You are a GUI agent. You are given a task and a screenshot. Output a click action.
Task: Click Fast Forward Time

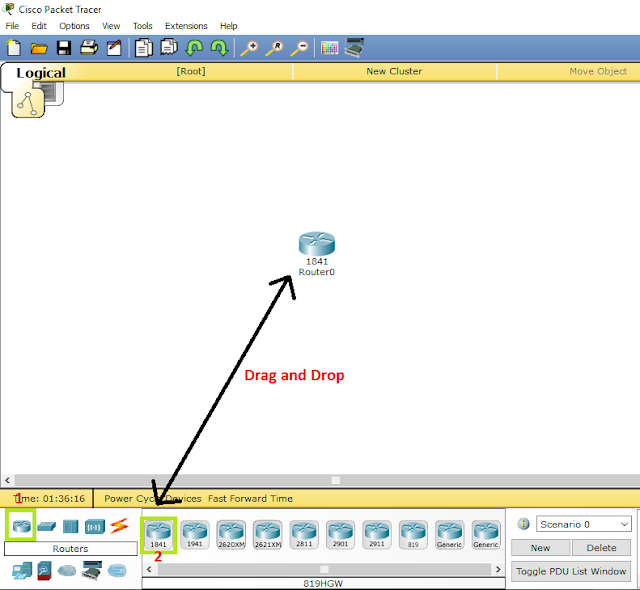pos(250,499)
